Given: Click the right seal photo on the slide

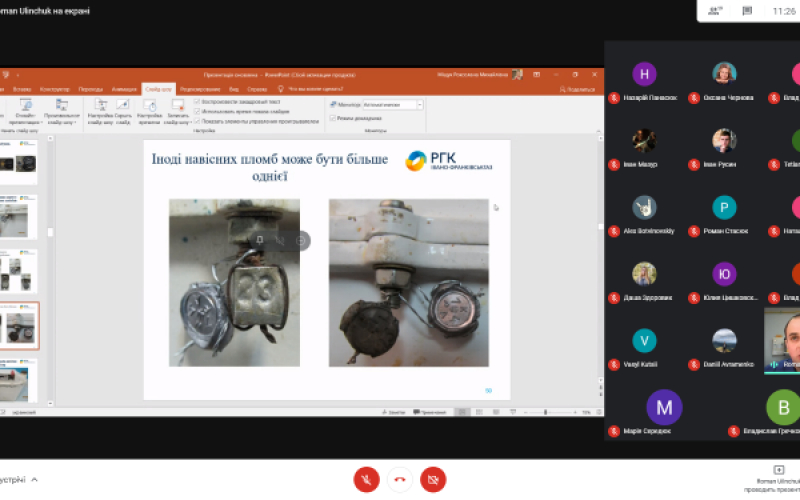Looking at the screenshot, I should (408, 283).
